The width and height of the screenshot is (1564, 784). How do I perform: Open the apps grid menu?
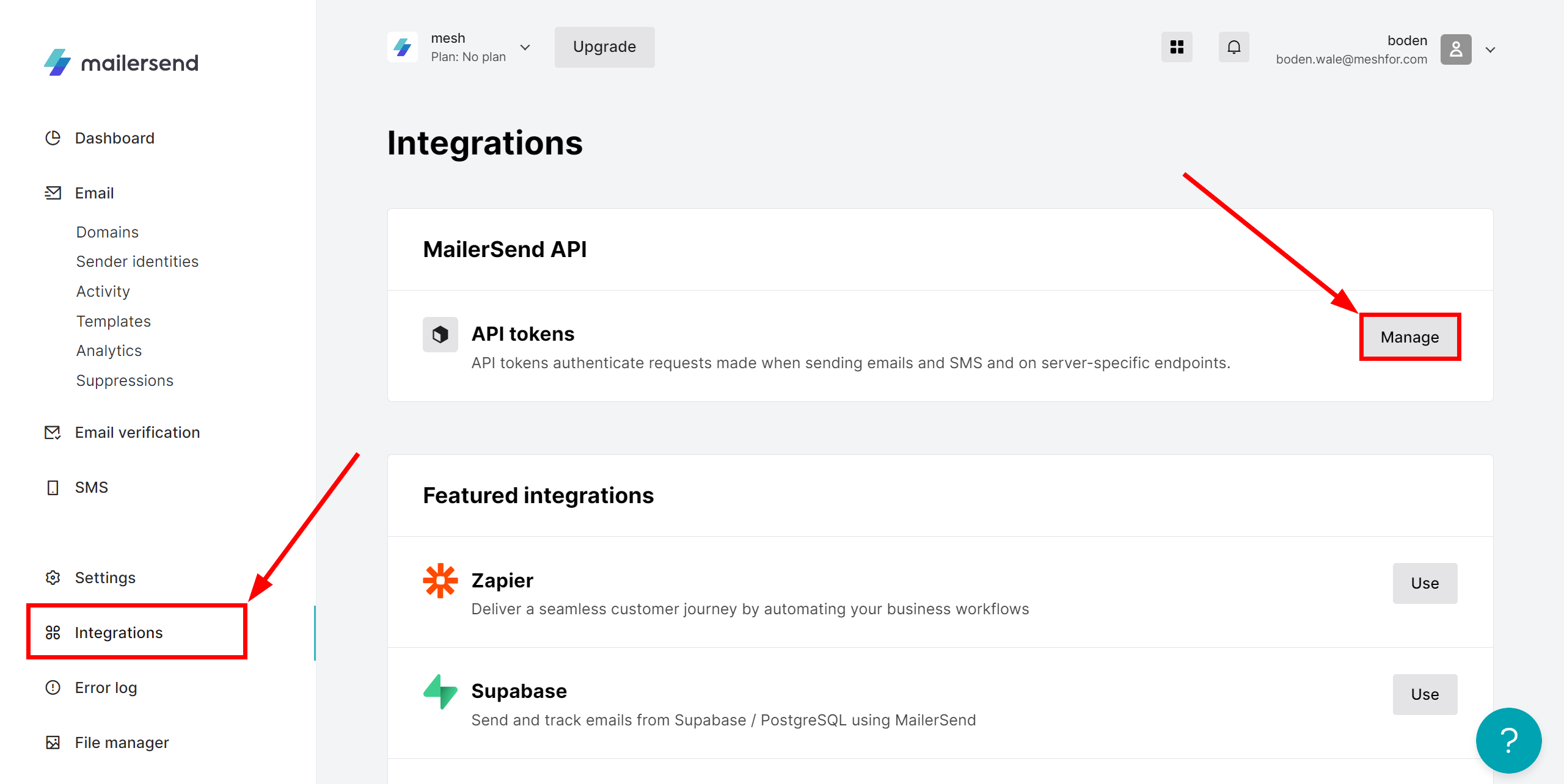1177,47
